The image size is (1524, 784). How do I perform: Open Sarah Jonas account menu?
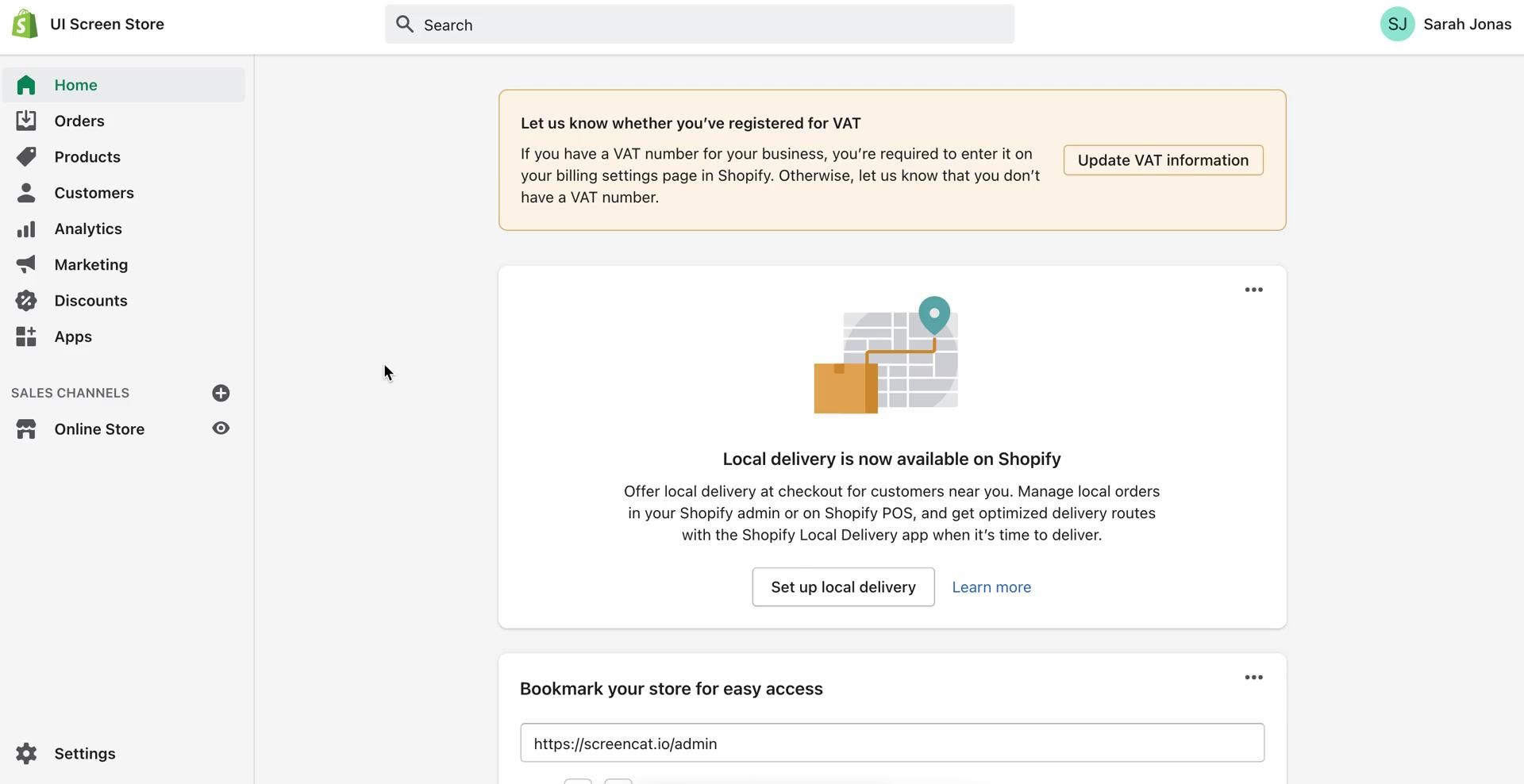click(1445, 25)
